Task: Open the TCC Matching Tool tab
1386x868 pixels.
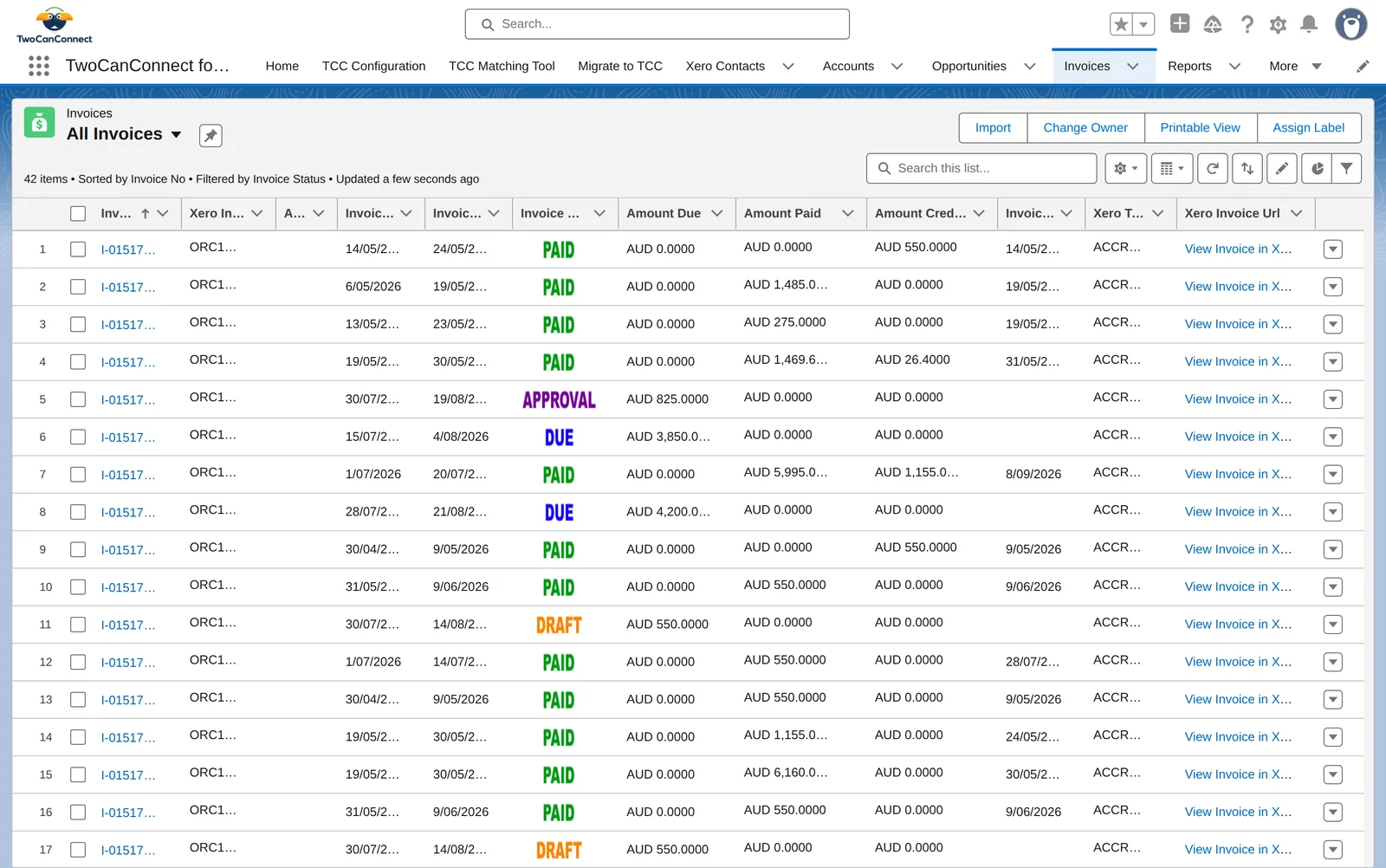Action: (x=502, y=66)
